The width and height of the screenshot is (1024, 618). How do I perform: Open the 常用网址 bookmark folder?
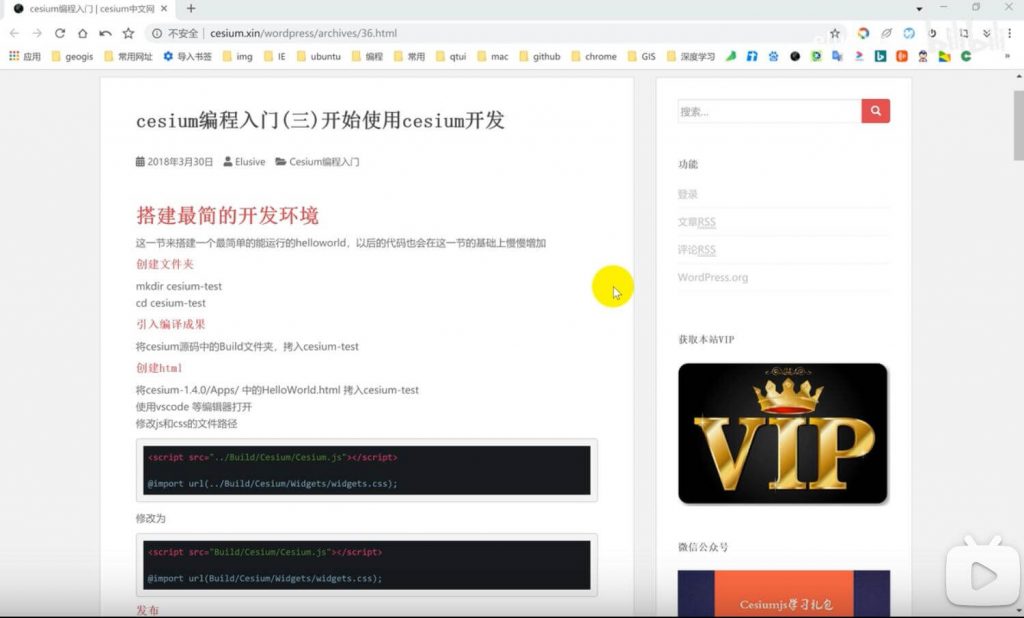[x=128, y=57]
